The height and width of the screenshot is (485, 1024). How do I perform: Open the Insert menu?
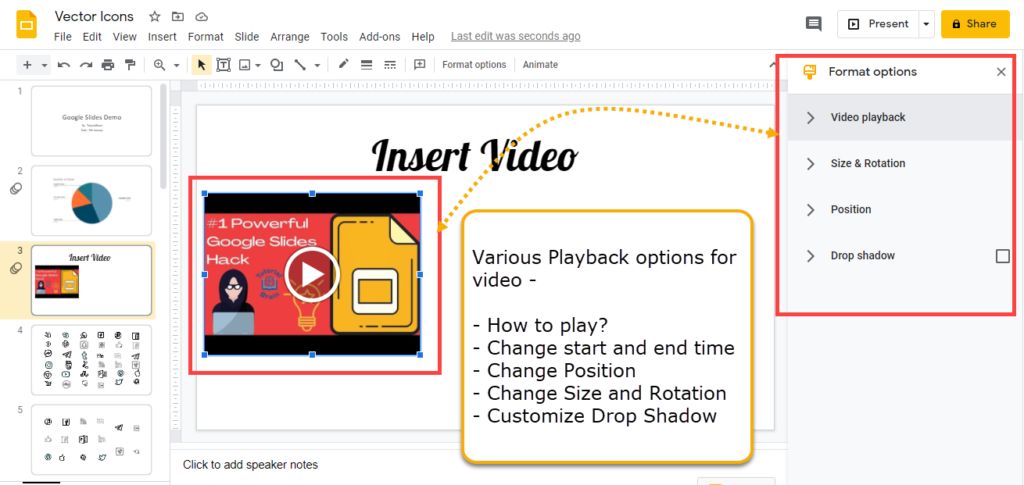tap(162, 37)
